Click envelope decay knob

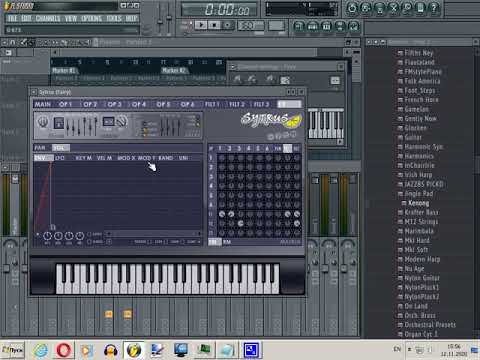tap(58, 236)
